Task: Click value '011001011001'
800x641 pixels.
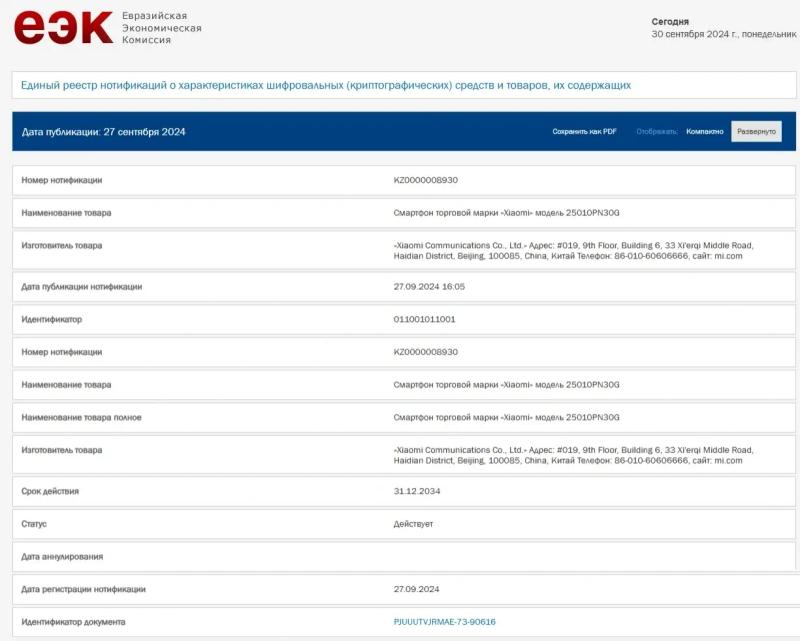Action: tap(424, 319)
